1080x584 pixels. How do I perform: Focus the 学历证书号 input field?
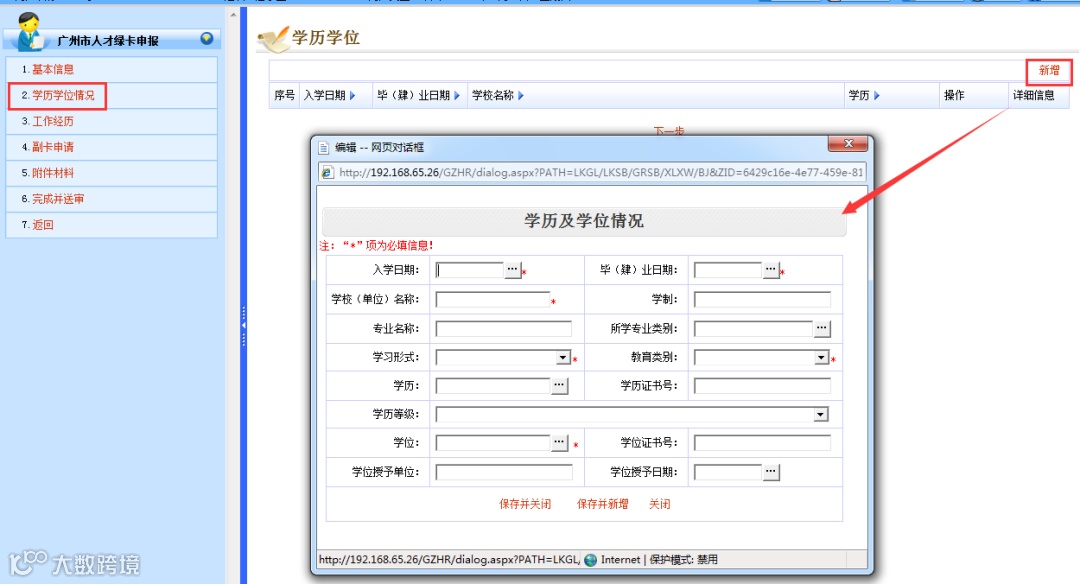click(762, 386)
